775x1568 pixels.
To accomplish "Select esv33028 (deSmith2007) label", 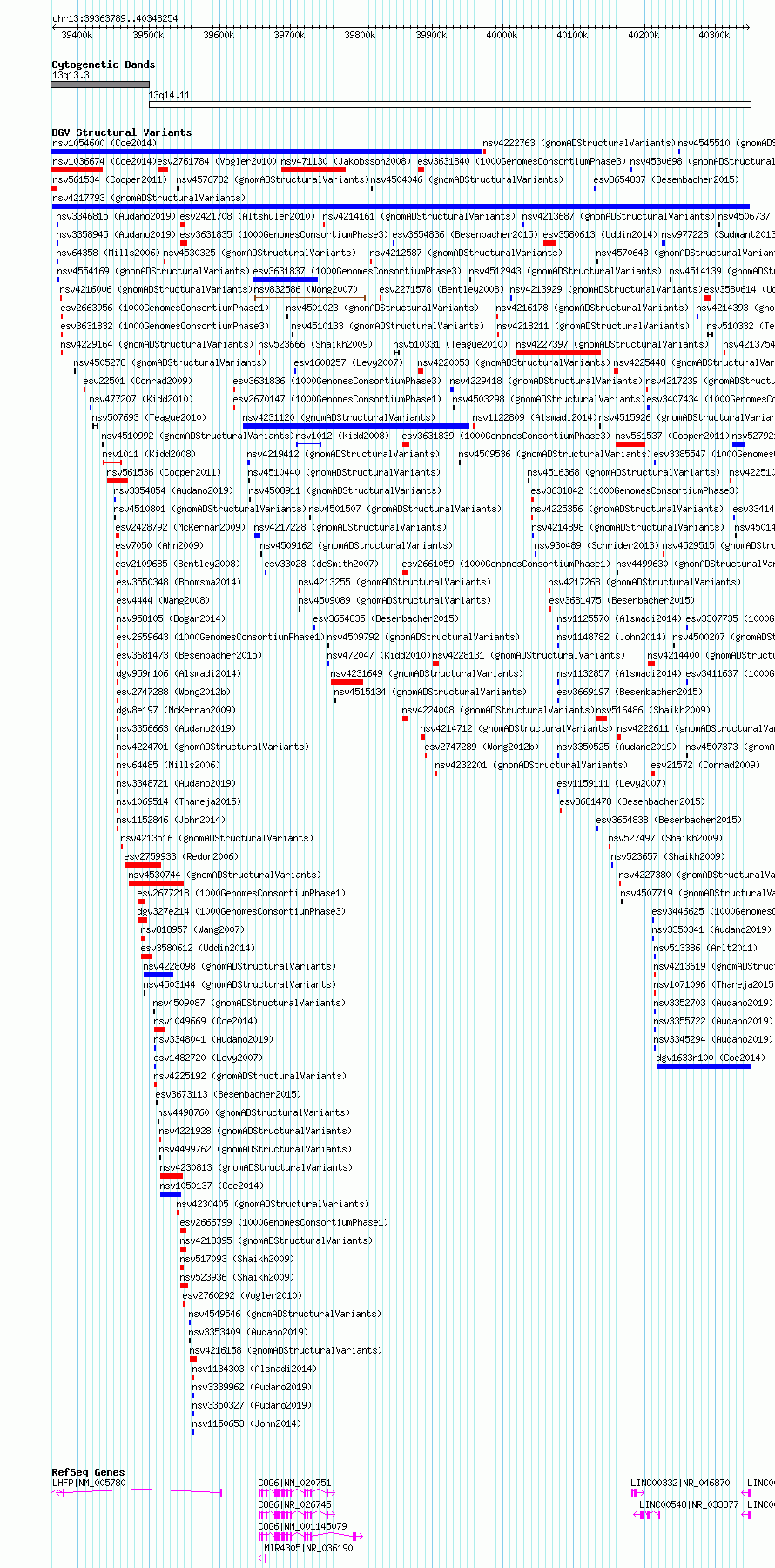I will point(321,564).
